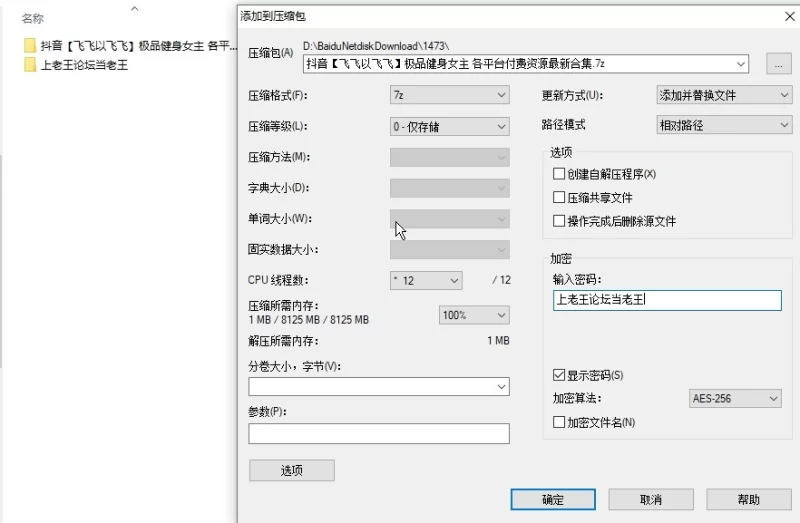
Task: Click the D:\BaiduNetdiskDownload\1473\ path text
Action: point(376,46)
